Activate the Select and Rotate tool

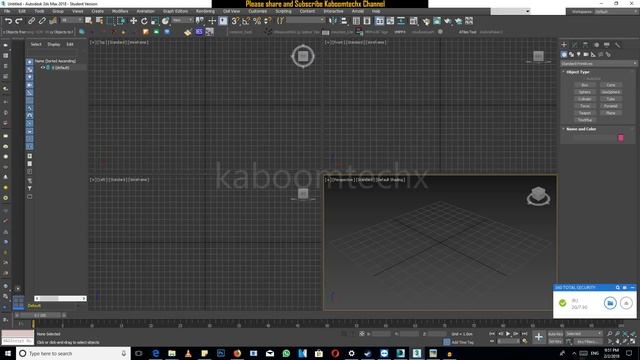(144, 21)
